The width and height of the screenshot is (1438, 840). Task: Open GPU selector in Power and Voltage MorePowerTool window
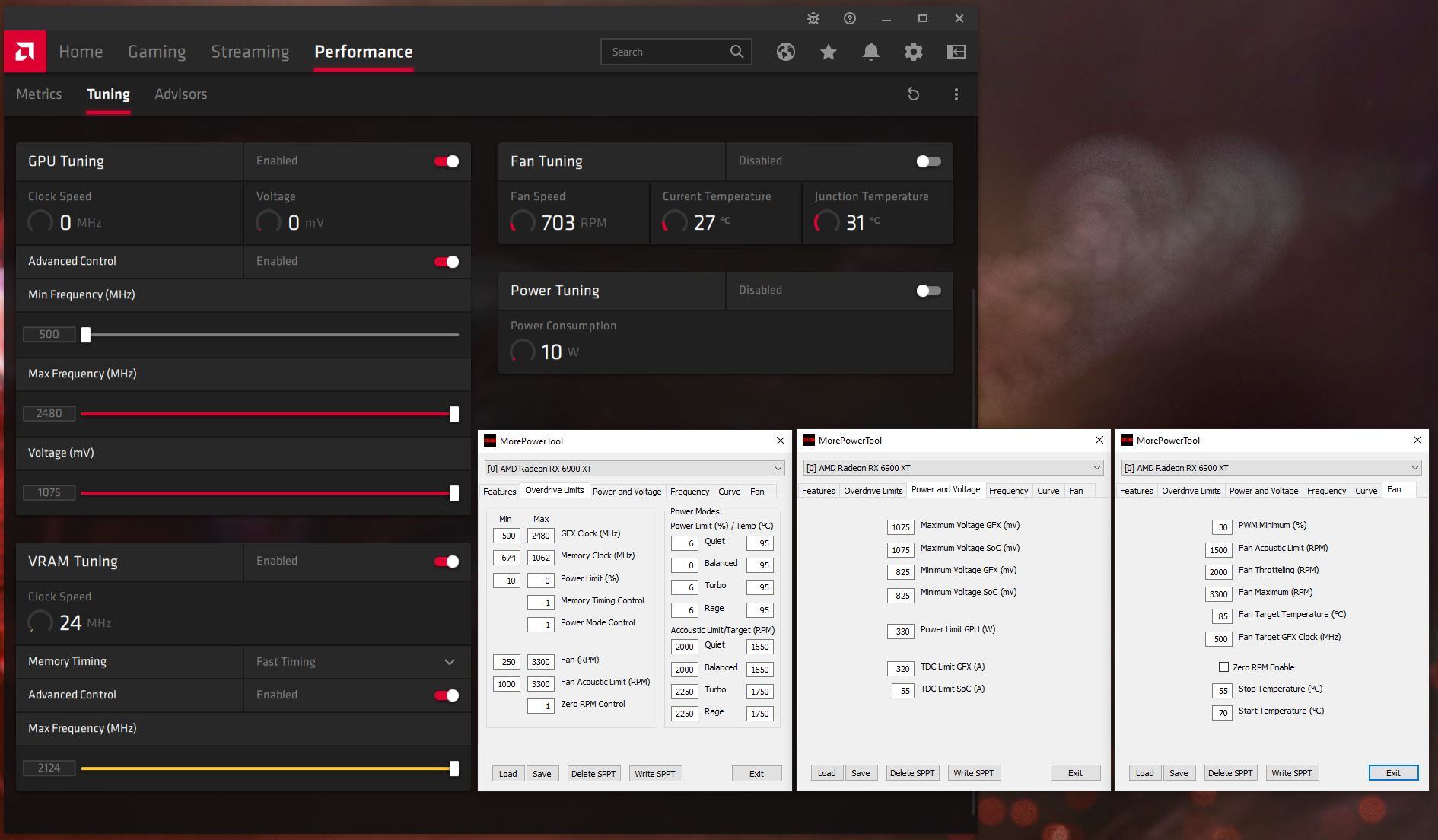point(953,468)
